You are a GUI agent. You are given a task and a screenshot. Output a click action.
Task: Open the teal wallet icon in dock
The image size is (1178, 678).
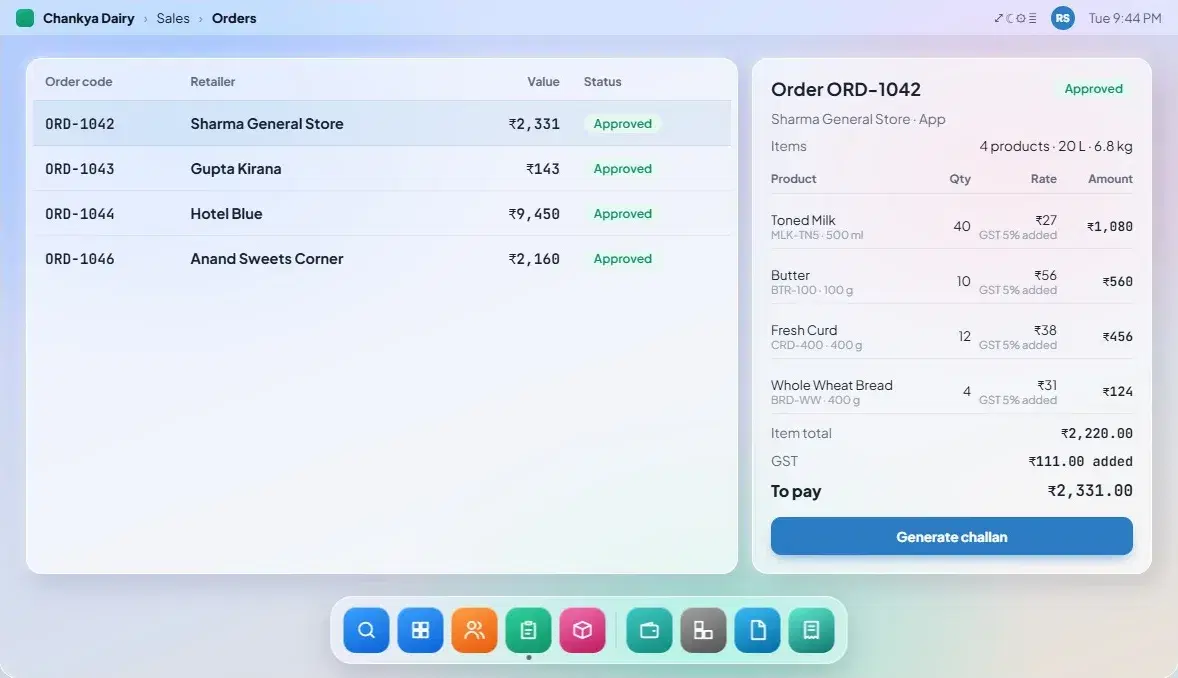(649, 630)
